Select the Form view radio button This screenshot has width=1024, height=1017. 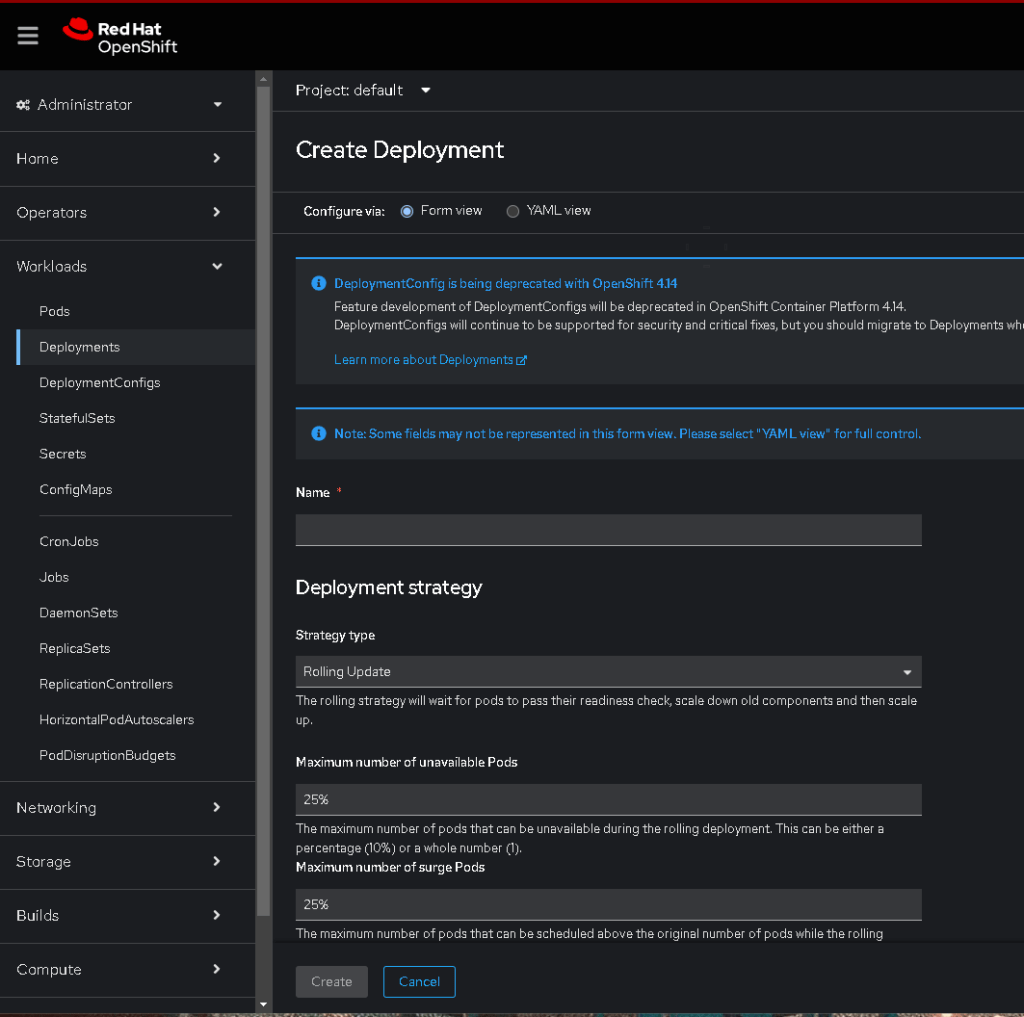[407, 212]
